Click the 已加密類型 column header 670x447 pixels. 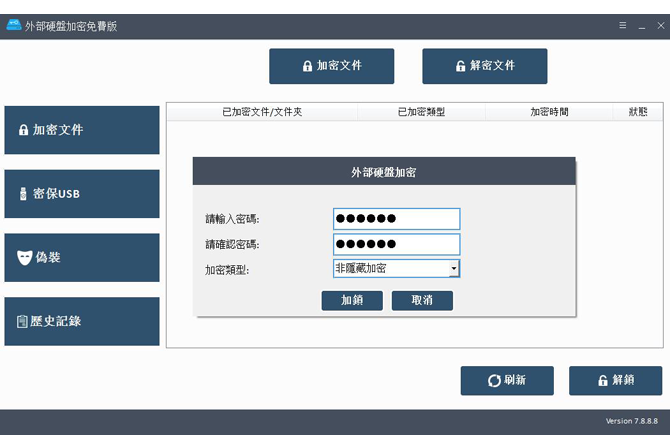pyautogui.click(x=423, y=112)
